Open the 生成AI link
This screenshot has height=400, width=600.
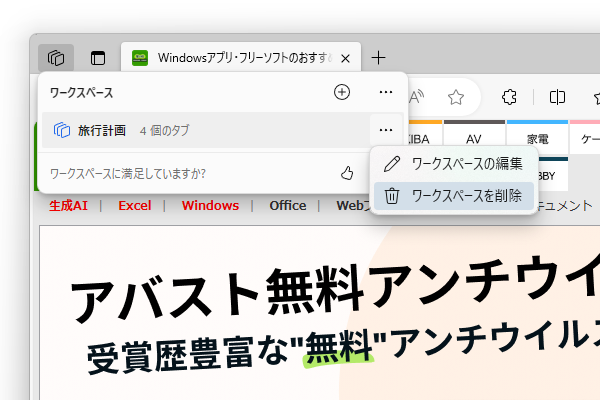coord(68,206)
